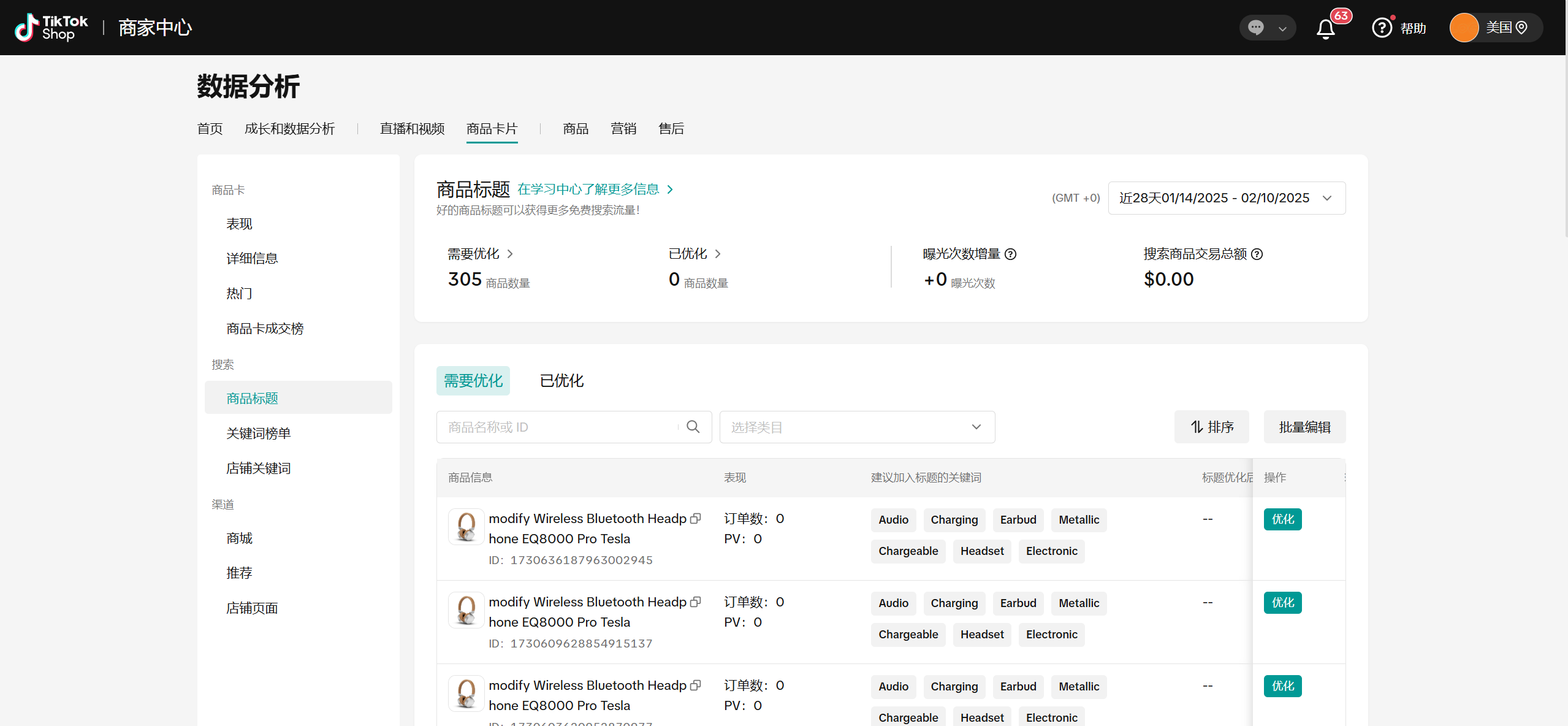Open the messages chat icon

tap(1256, 27)
